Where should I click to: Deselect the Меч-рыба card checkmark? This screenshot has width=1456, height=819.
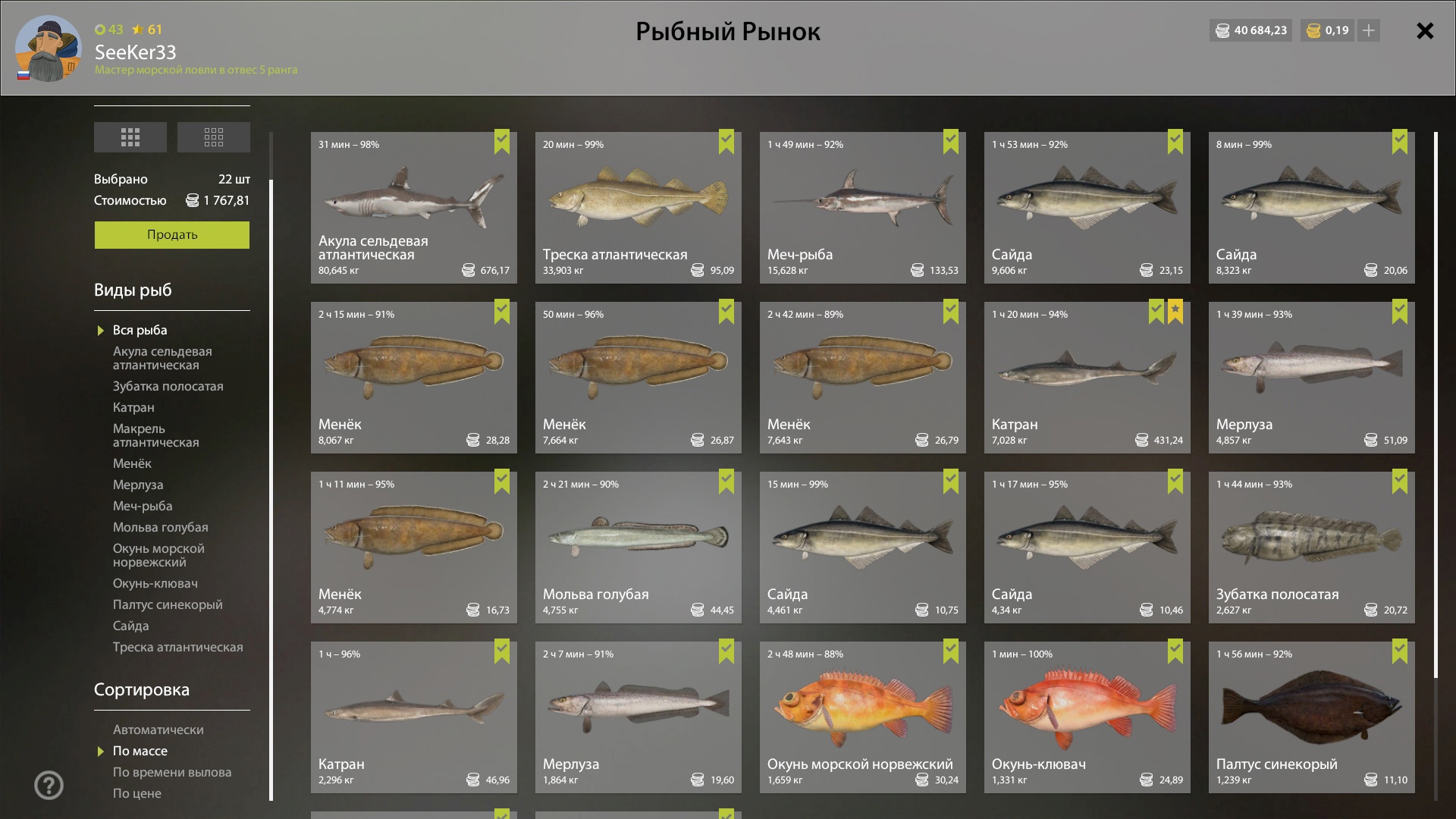coord(951,141)
